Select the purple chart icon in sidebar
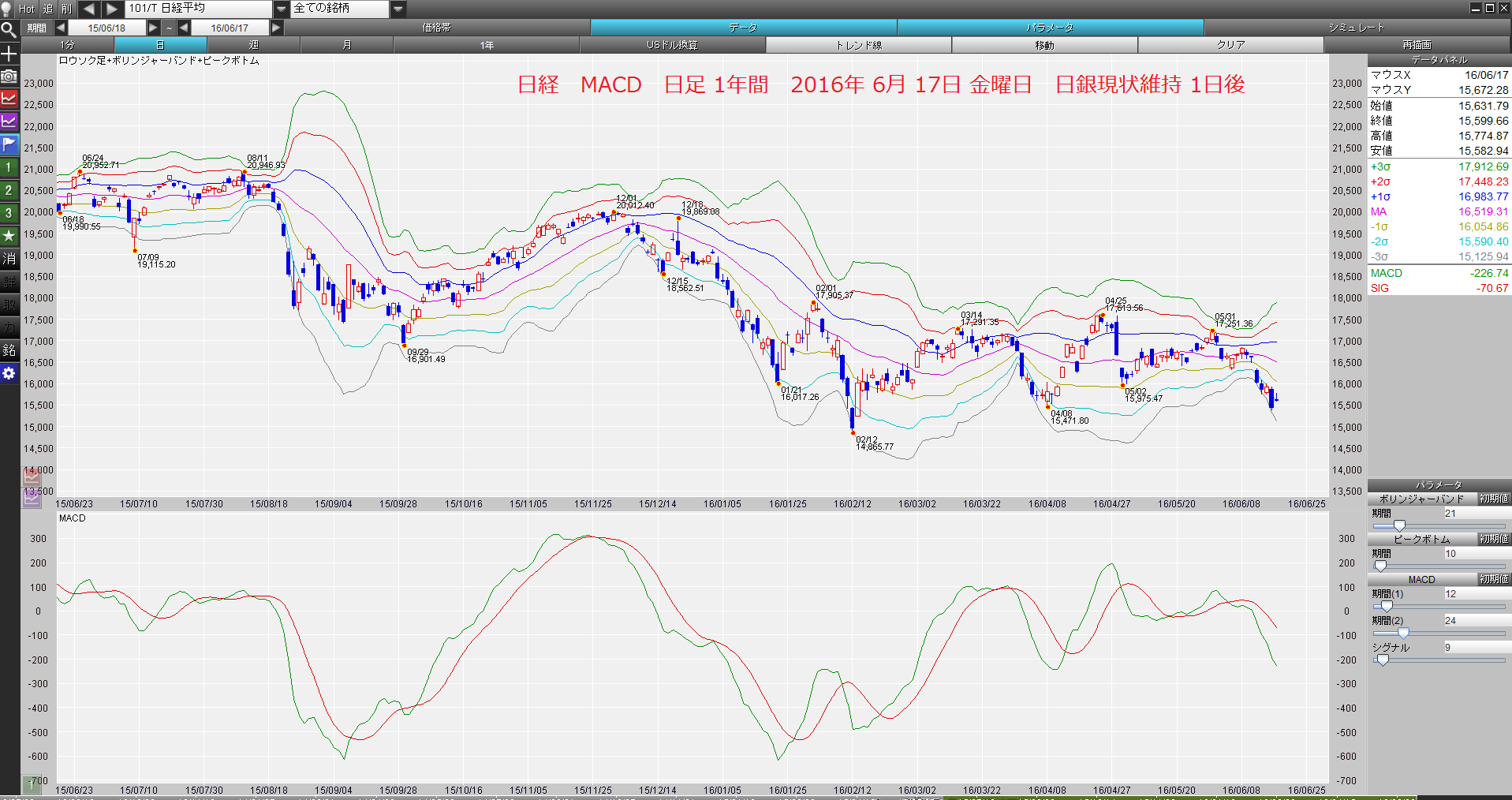Screen dimensions: 1512x800 coord(9,121)
